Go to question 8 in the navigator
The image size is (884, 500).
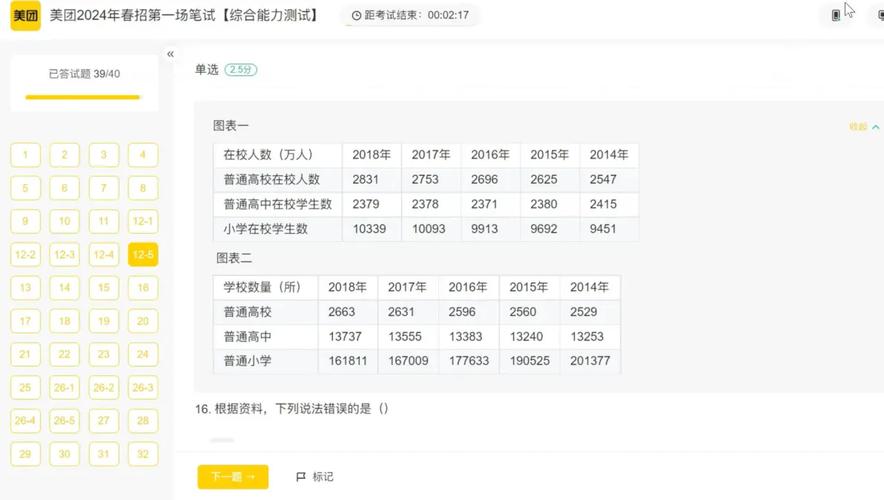143,188
